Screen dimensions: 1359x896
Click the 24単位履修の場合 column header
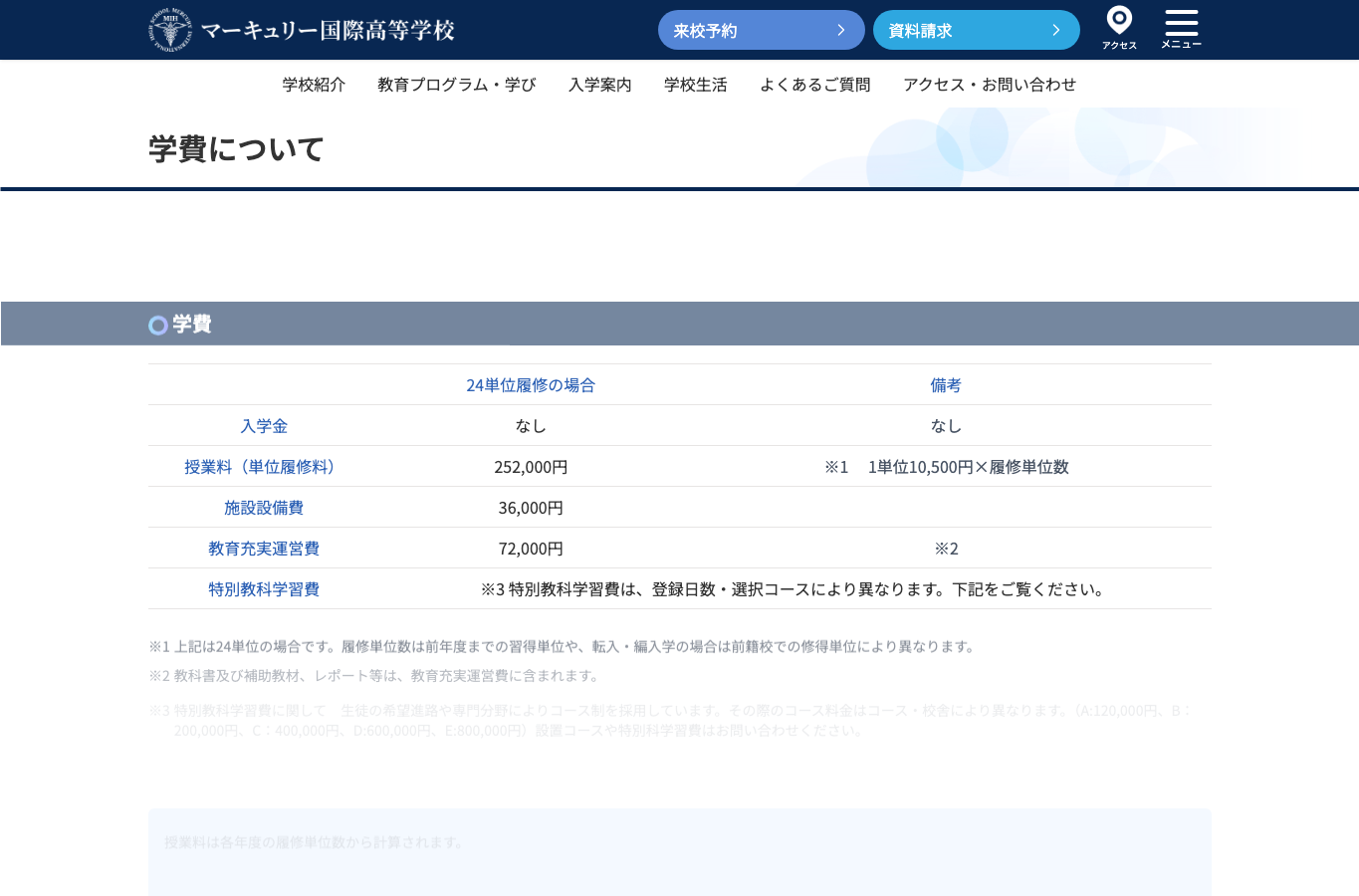pos(531,385)
